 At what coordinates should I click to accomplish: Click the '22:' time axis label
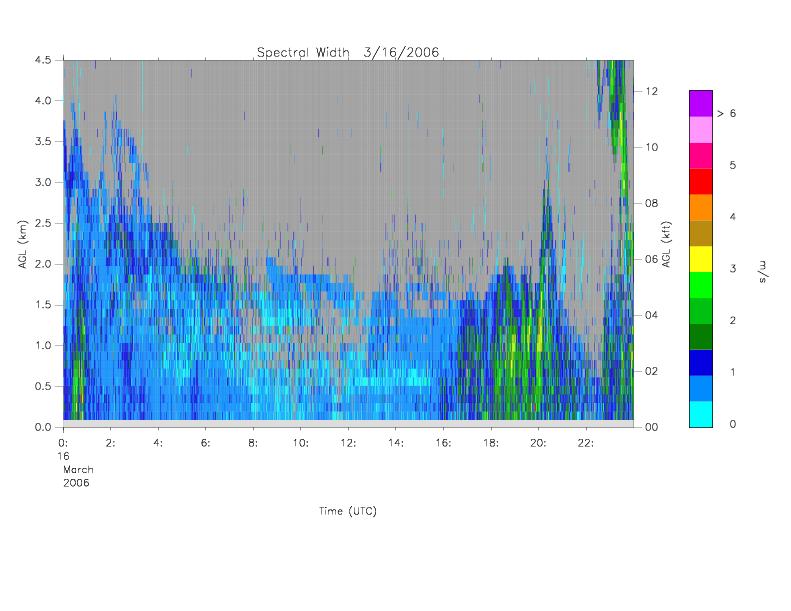click(585, 443)
